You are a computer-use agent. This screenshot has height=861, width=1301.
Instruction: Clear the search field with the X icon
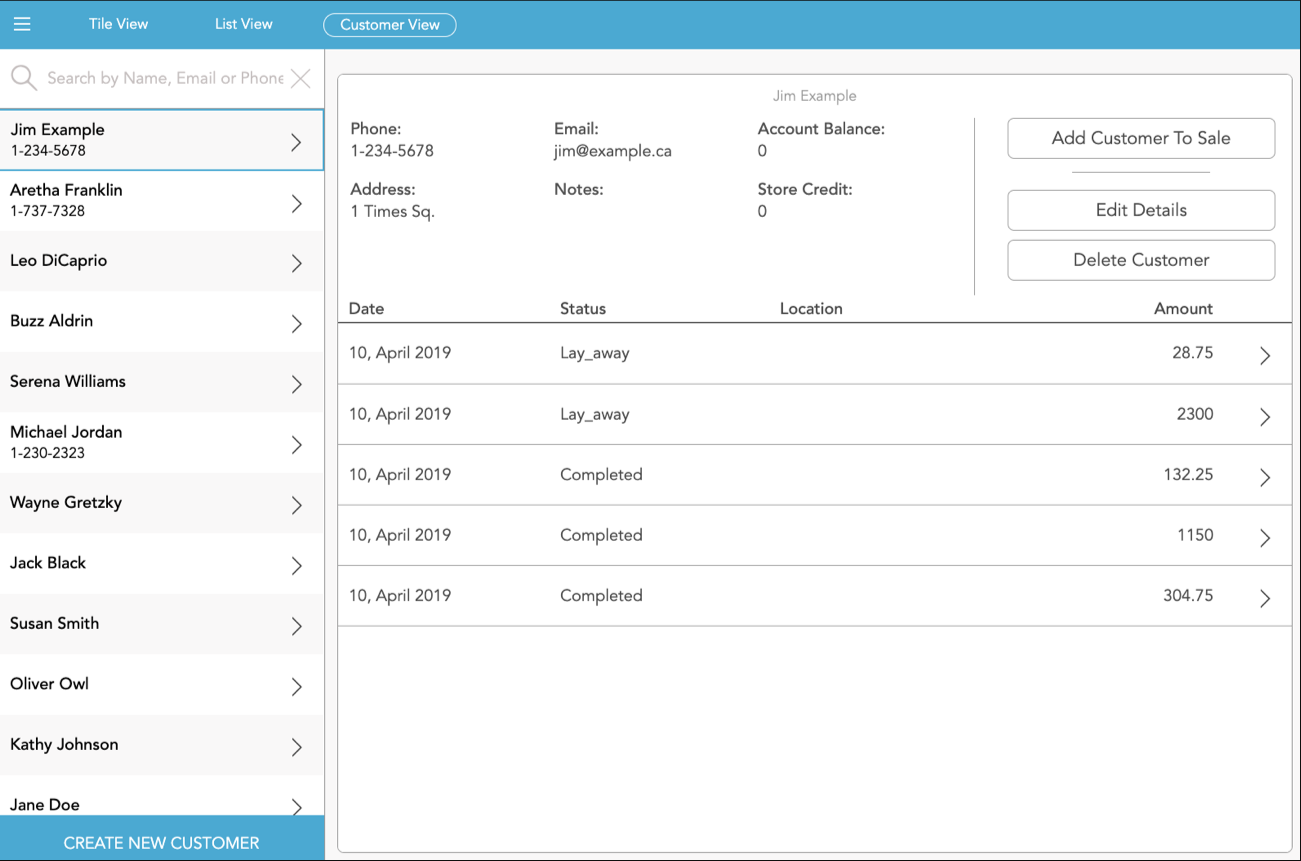coord(300,77)
